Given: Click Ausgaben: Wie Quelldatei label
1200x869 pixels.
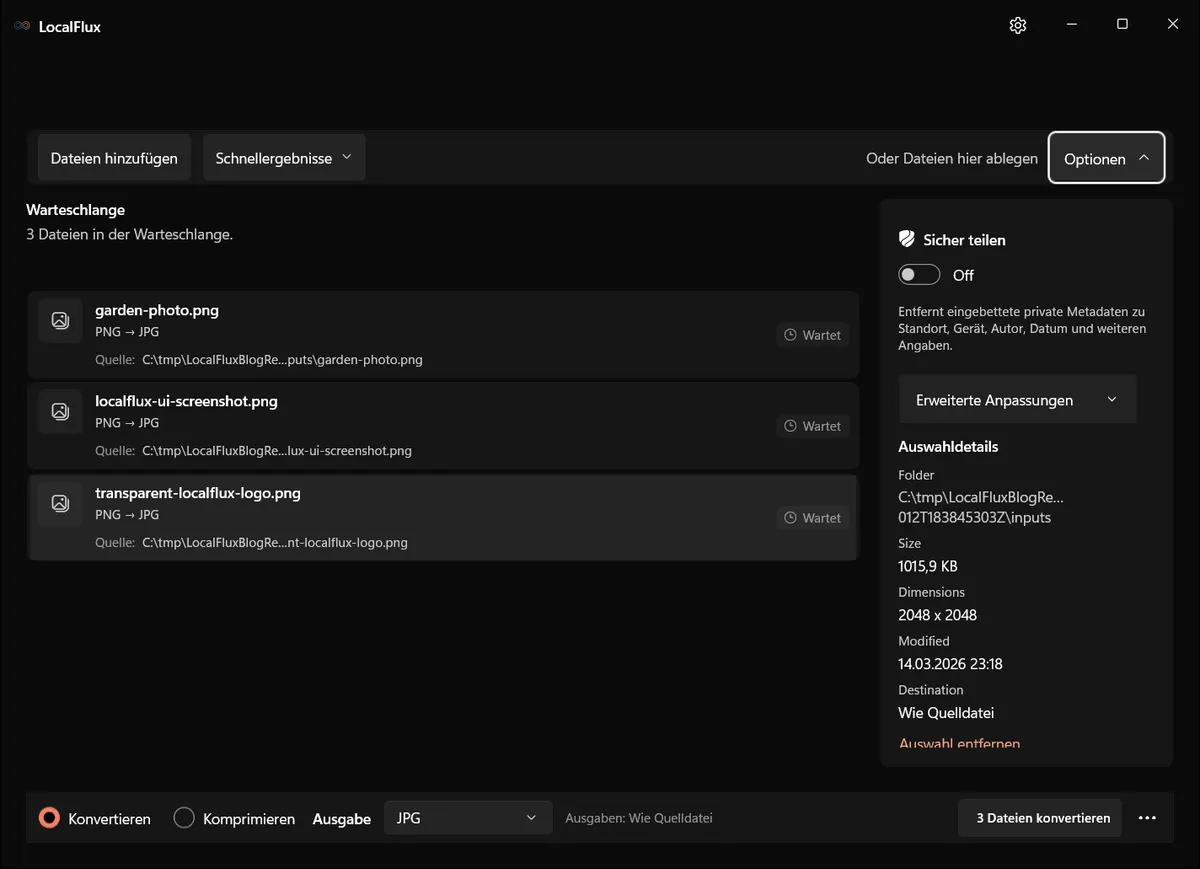Looking at the screenshot, I should (x=639, y=818).
